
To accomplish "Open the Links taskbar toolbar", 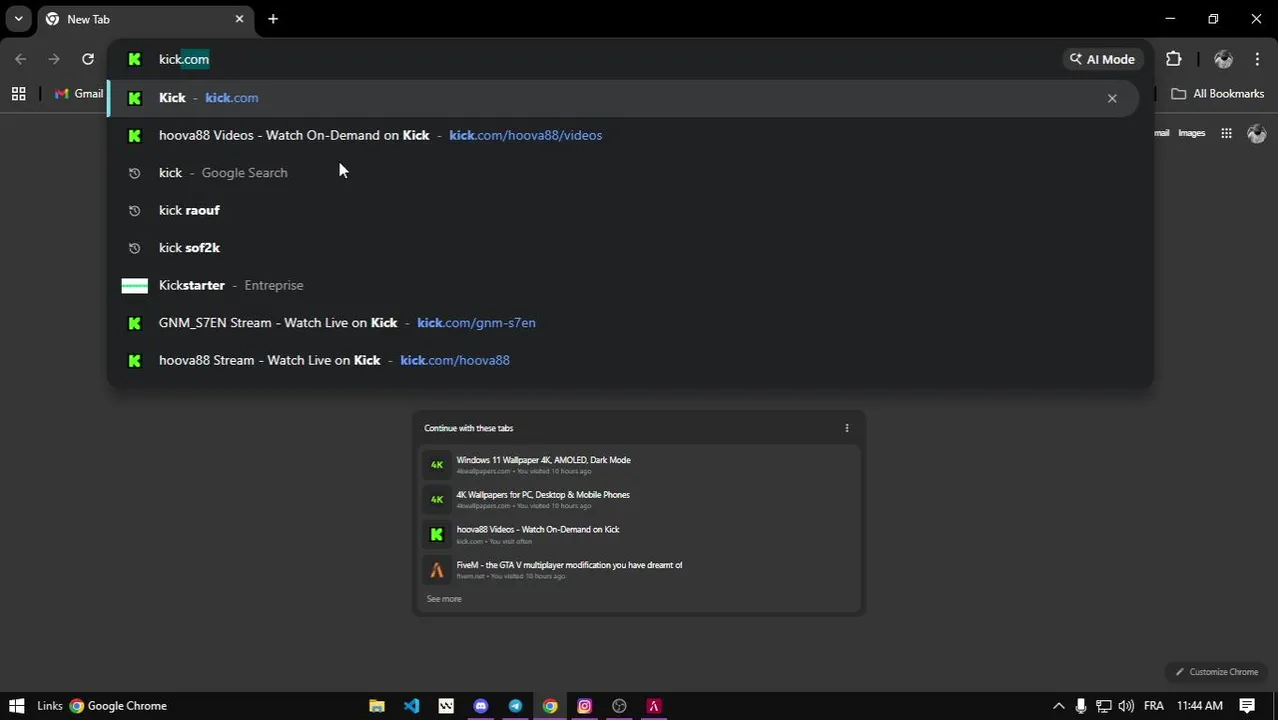I will (50, 706).
